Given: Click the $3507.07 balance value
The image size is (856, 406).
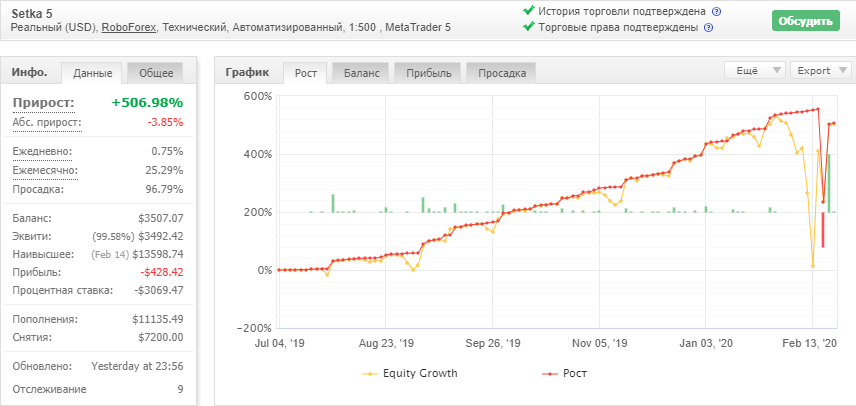Looking at the screenshot, I should tap(161, 218).
